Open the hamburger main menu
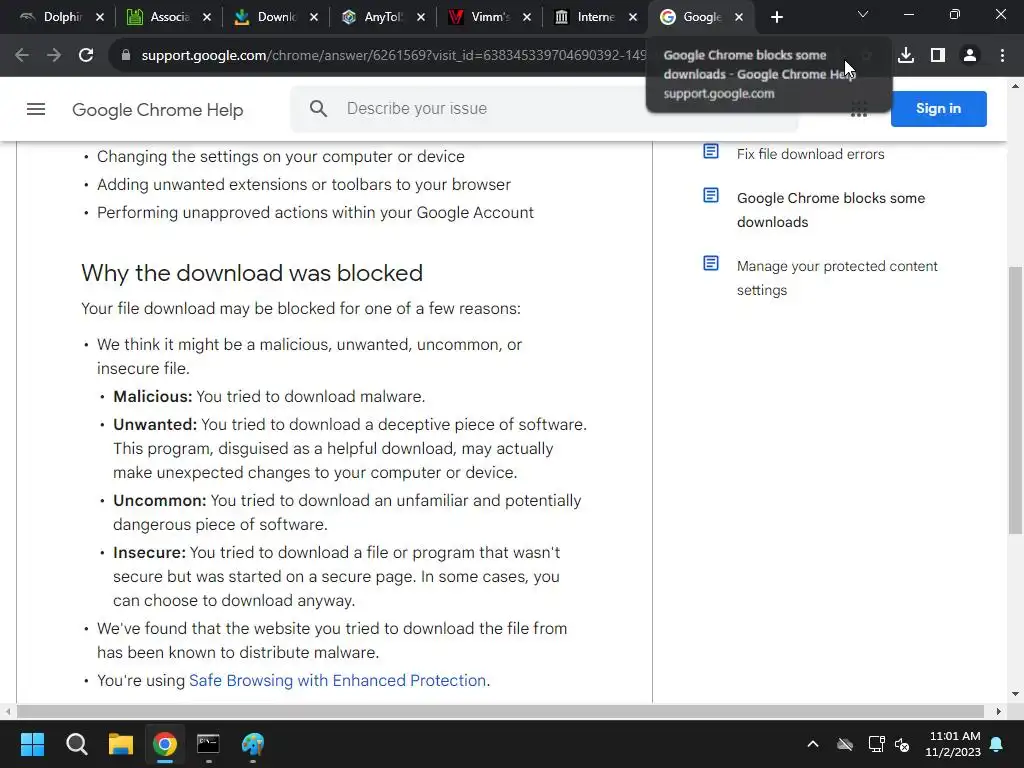 click(x=36, y=109)
